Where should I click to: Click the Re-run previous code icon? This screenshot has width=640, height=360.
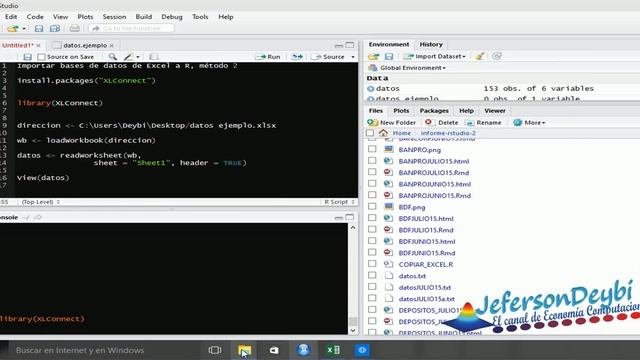tap(297, 57)
